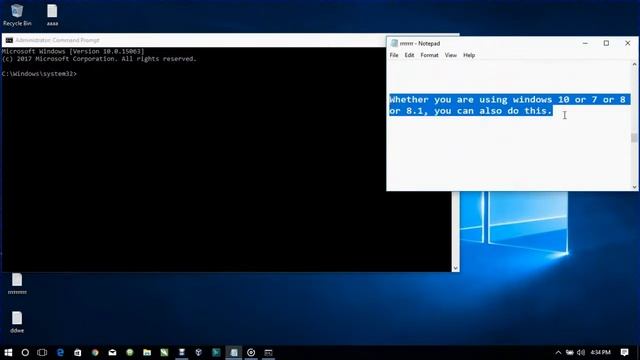Maximize the Notepad window

(606, 43)
